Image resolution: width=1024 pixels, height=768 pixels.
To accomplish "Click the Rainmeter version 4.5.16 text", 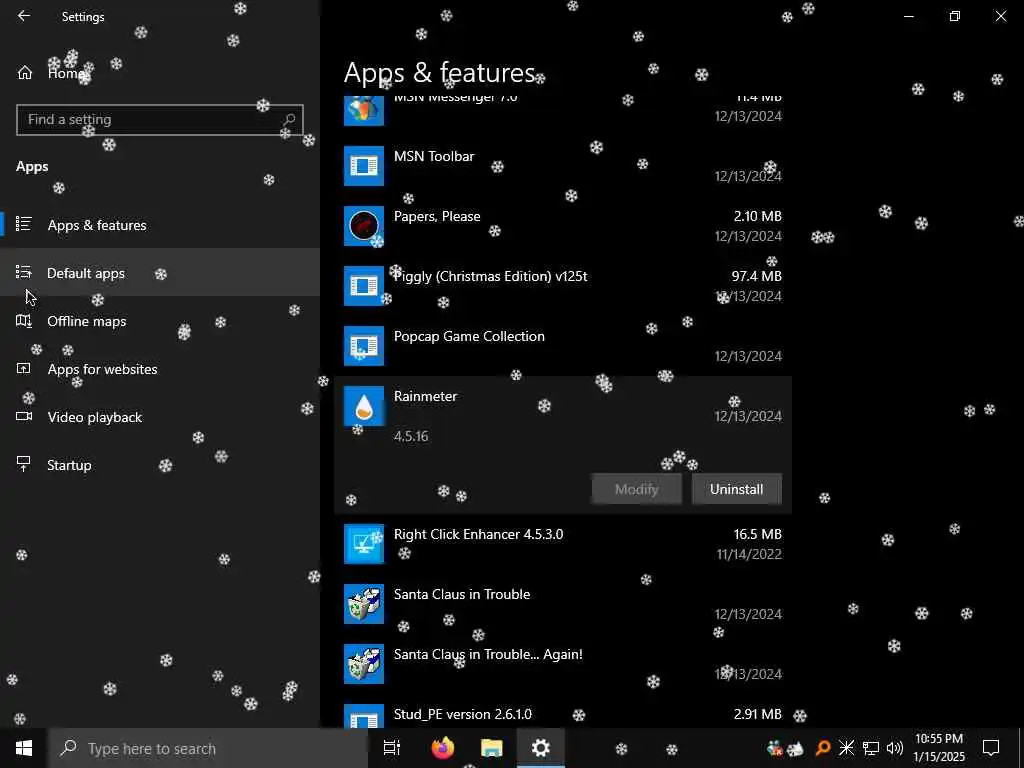I will tap(411, 436).
